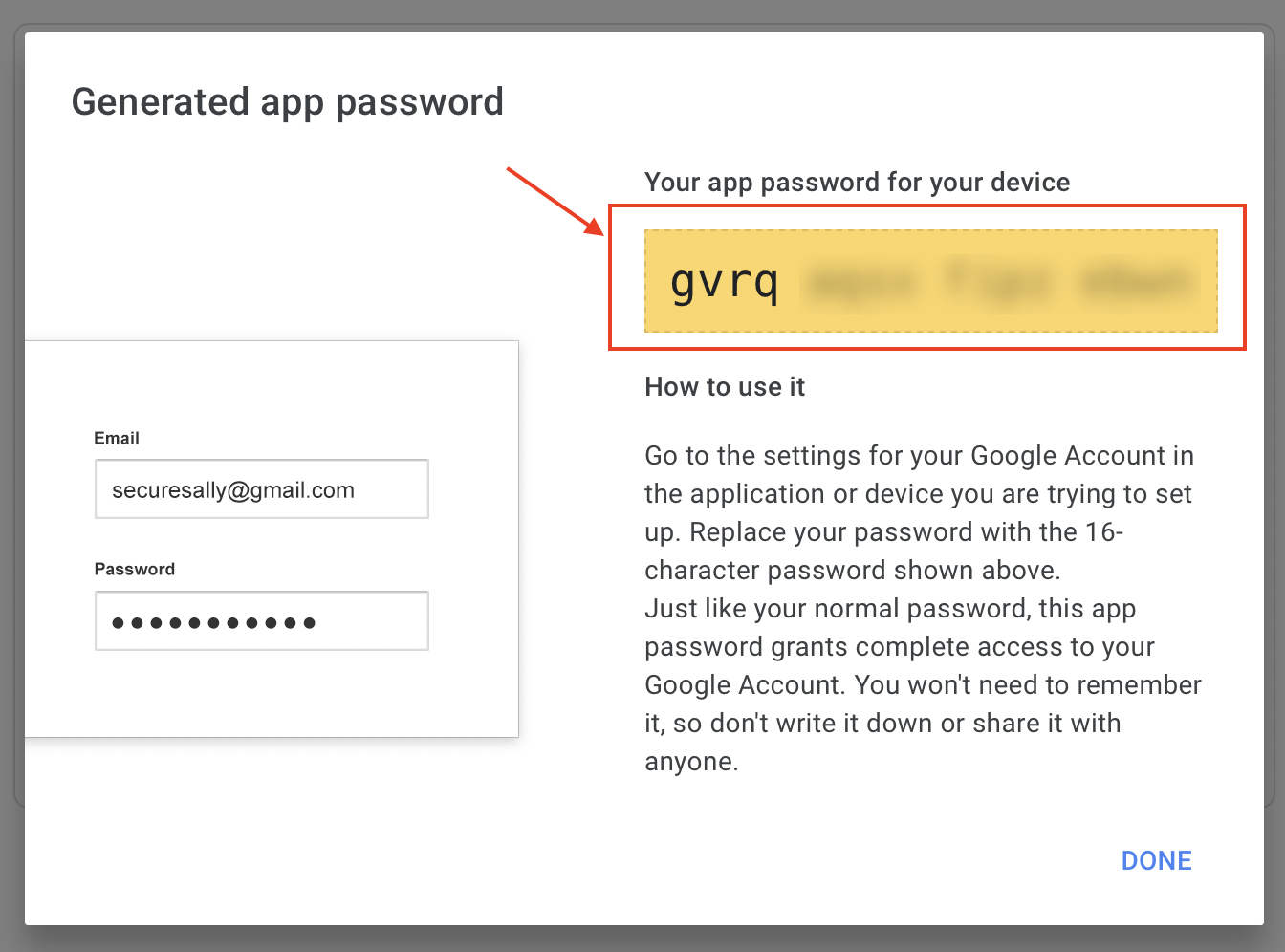This screenshot has height=952, width=1285.
Task: Click the blurred portion of the password
Action: [999, 280]
